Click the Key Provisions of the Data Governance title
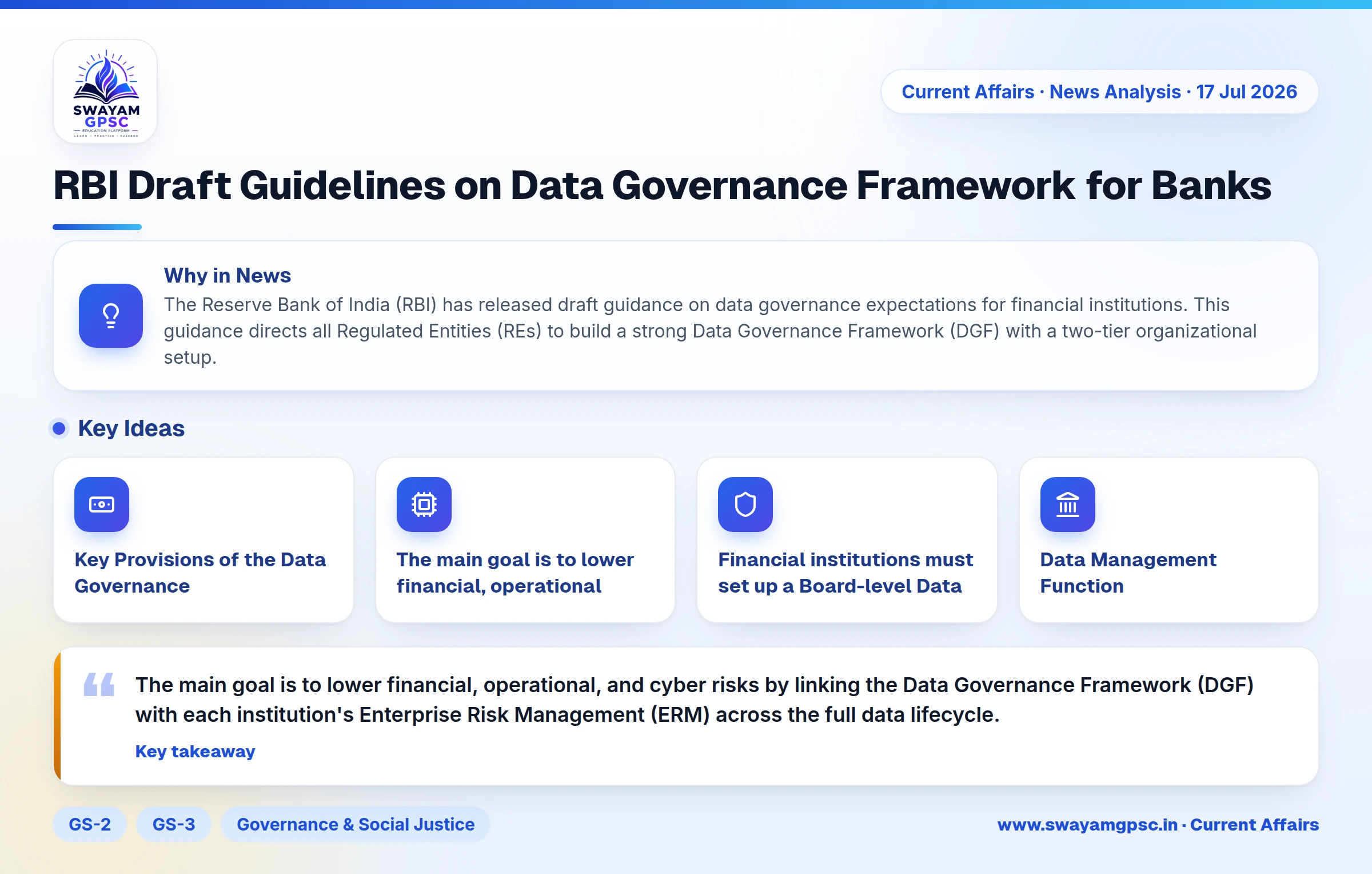 (200, 573)
